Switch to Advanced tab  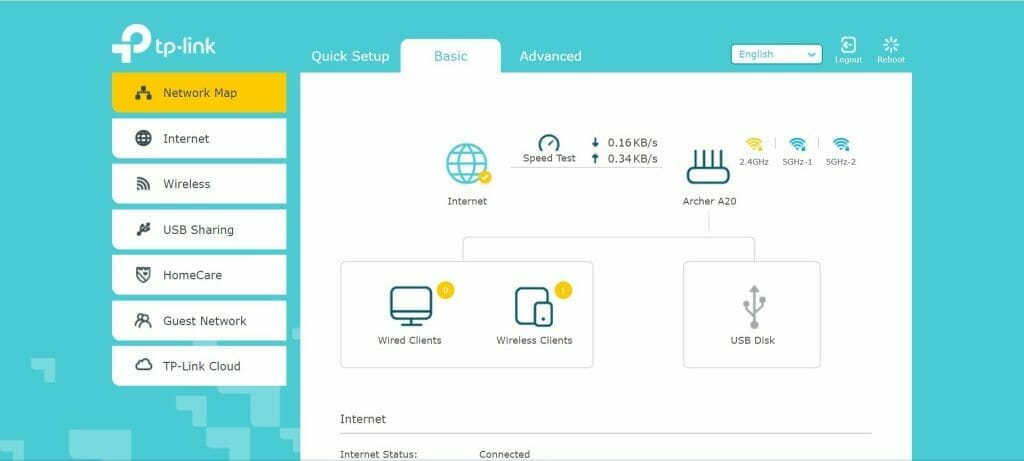tap(551, 56)
